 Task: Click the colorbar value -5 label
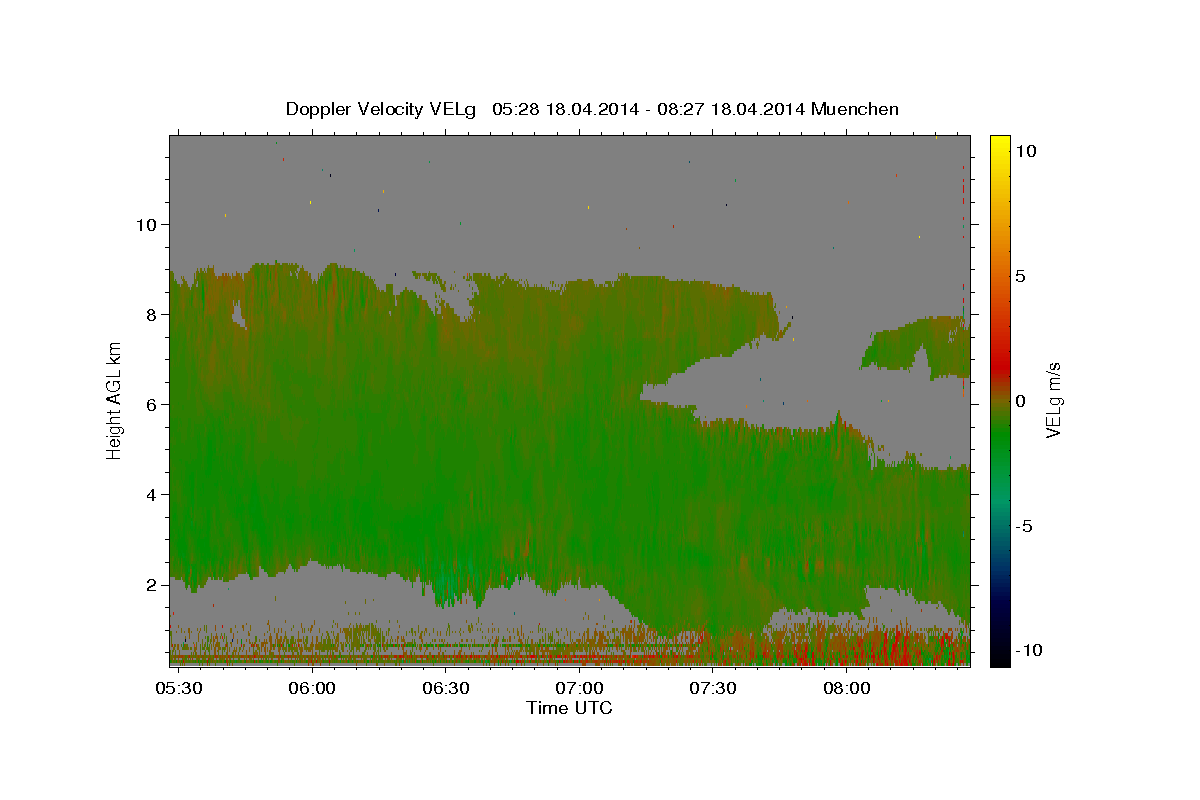[x=1024, y=526]
